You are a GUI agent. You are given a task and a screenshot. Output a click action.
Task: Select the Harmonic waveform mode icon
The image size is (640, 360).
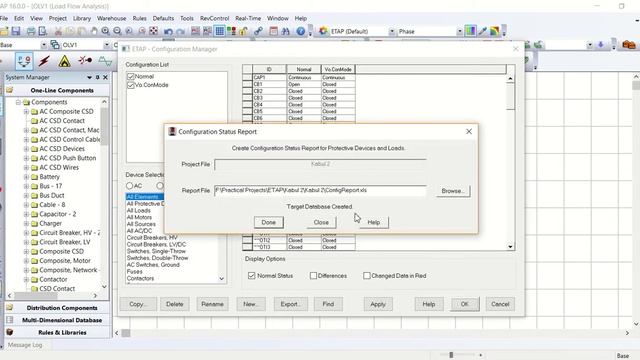[105, 61]
